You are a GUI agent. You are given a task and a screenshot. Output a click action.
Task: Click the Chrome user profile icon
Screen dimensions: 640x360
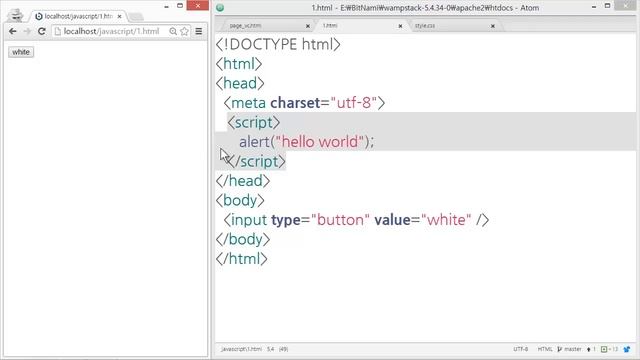tap(16, 15)
